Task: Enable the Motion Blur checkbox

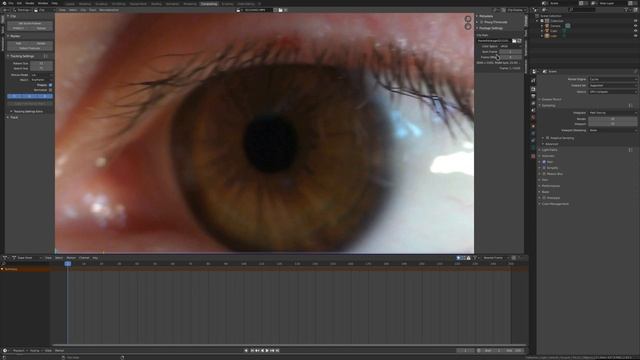Action: coord(544,174)
